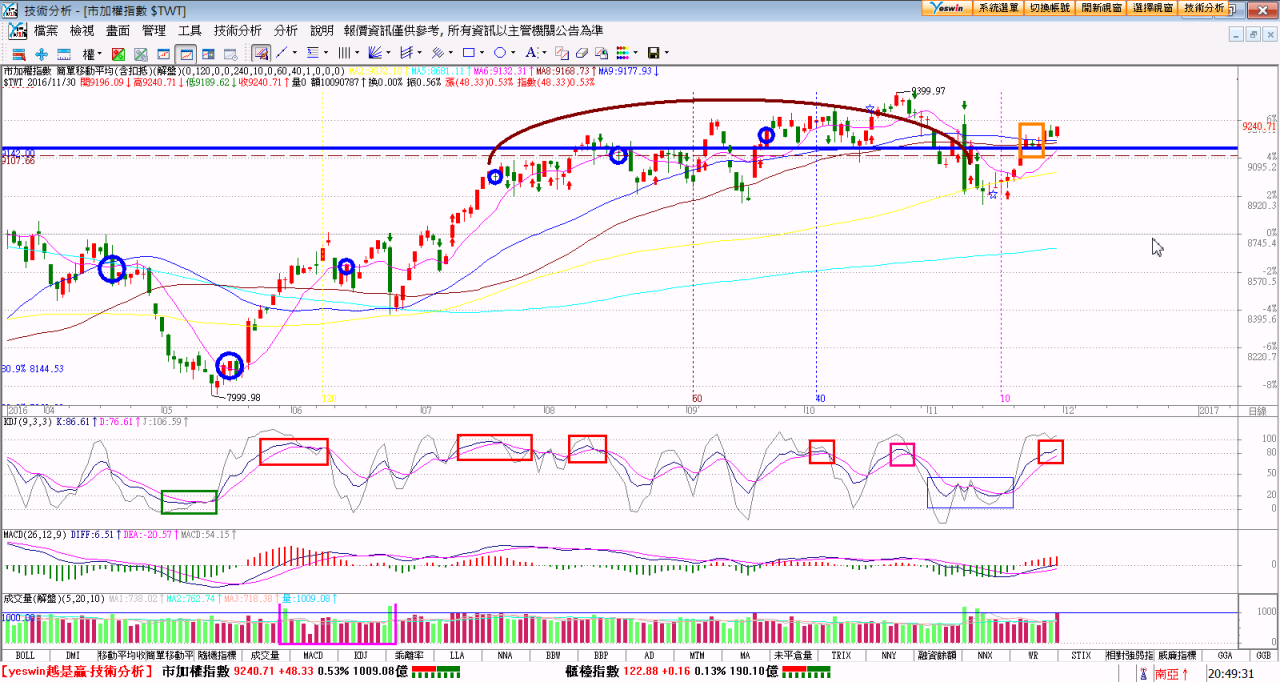Screen dimensions: 1280x682
Task: Open the 檔案 menu
Action: [x=46, y=31]
